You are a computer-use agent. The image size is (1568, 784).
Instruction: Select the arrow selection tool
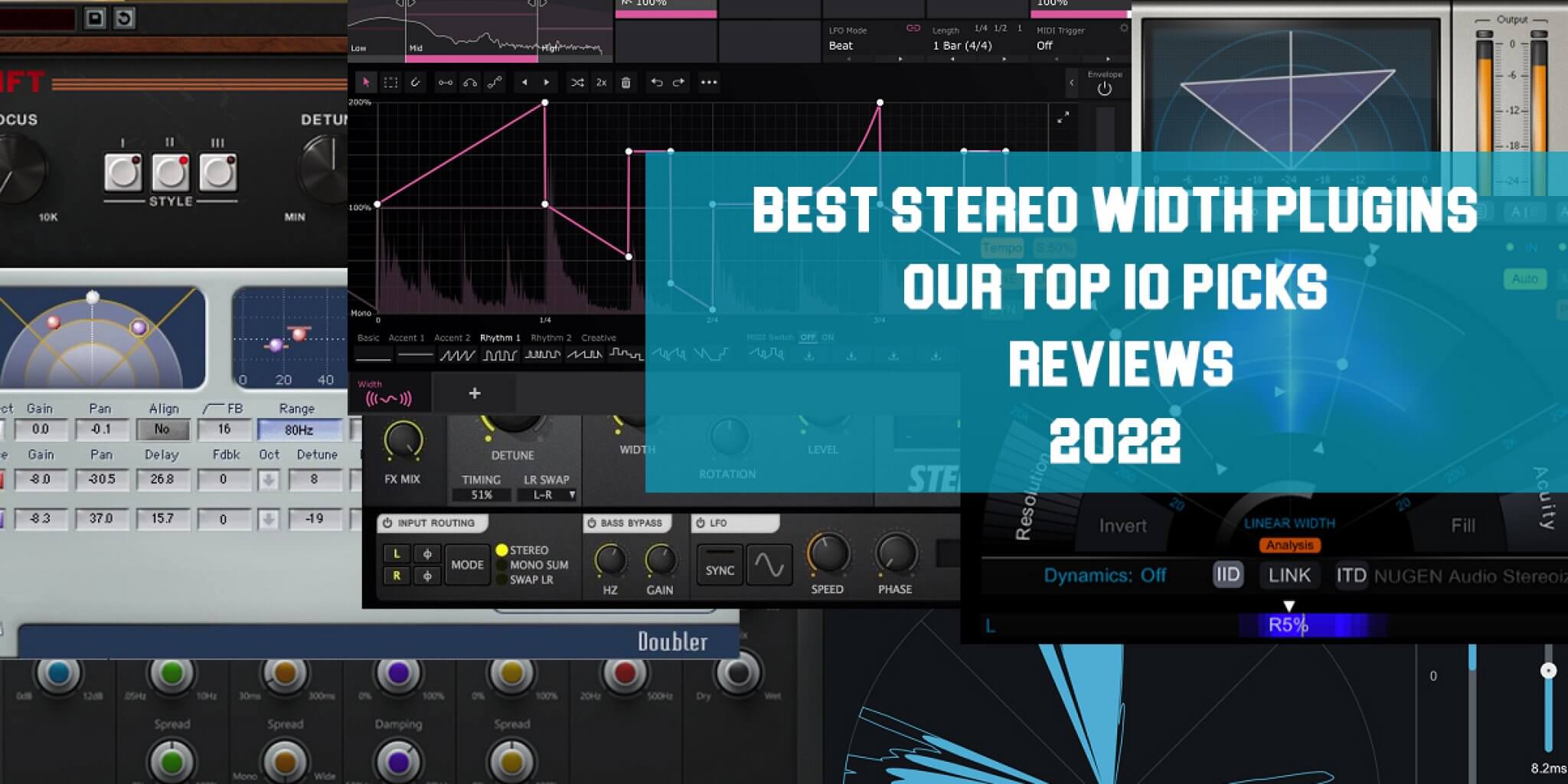(367, 83)
